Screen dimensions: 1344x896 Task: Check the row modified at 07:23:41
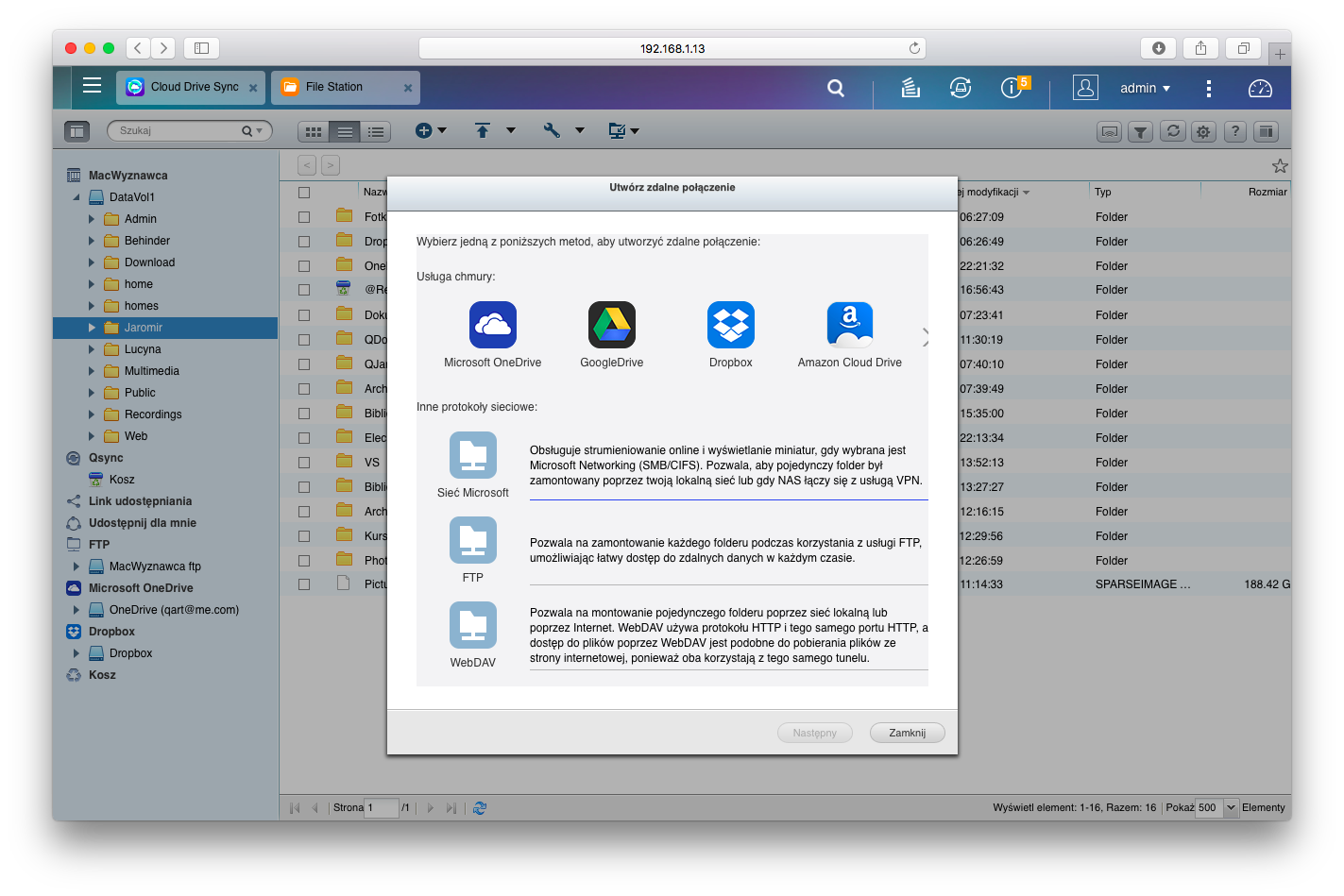pyautogui.click(x=304, y=315)
